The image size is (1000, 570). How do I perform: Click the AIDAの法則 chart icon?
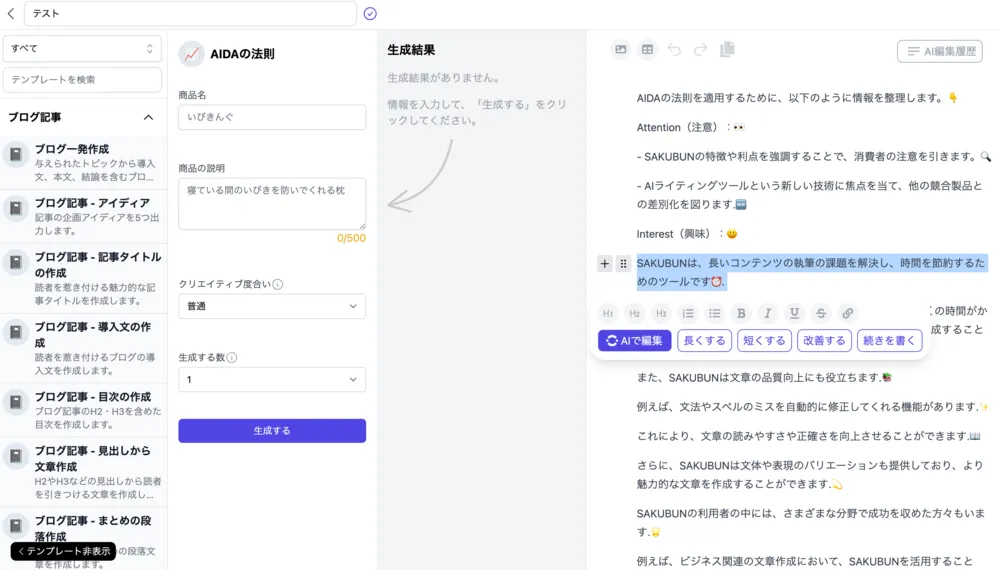(x=191, y=54)
